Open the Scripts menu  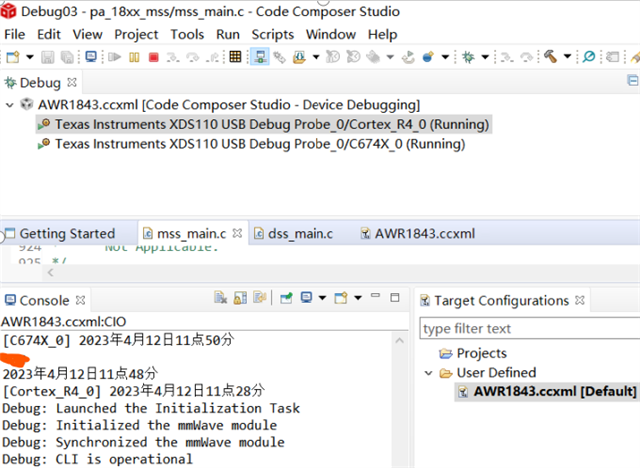tap(273, 35)
